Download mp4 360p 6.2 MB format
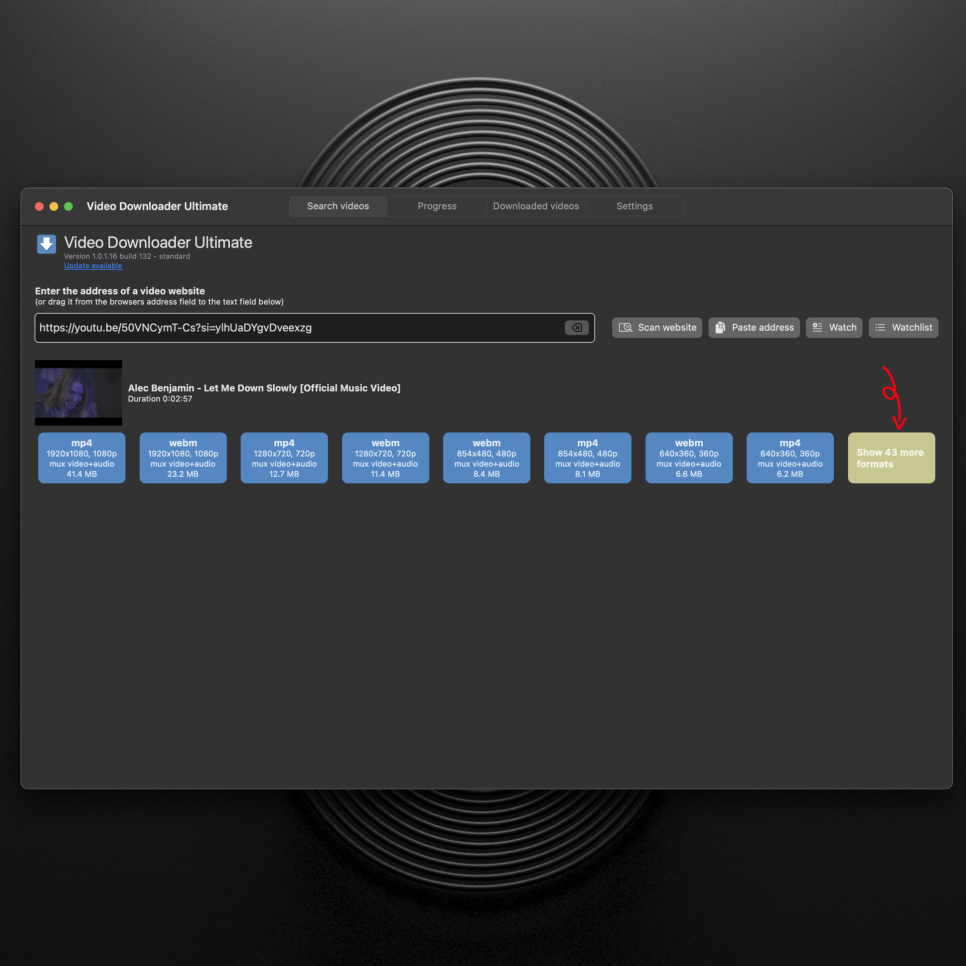Viewport: 966px width, 966px height. pos(790,458)
